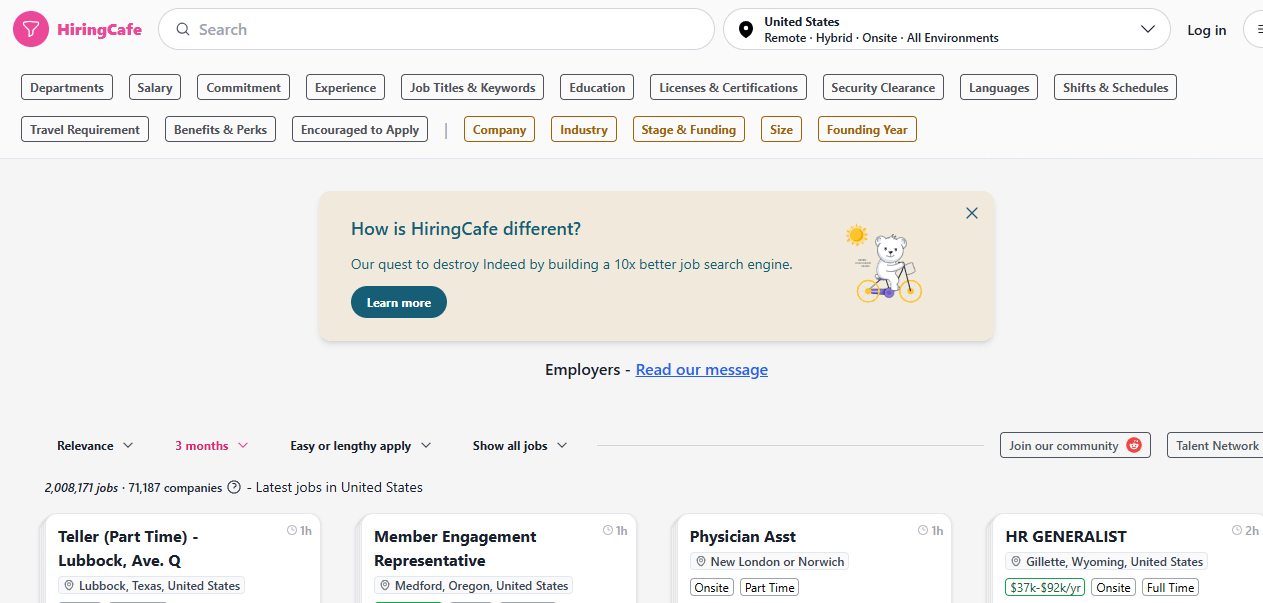
Task: Click the search magnifier icon
Action: (183, 30)
